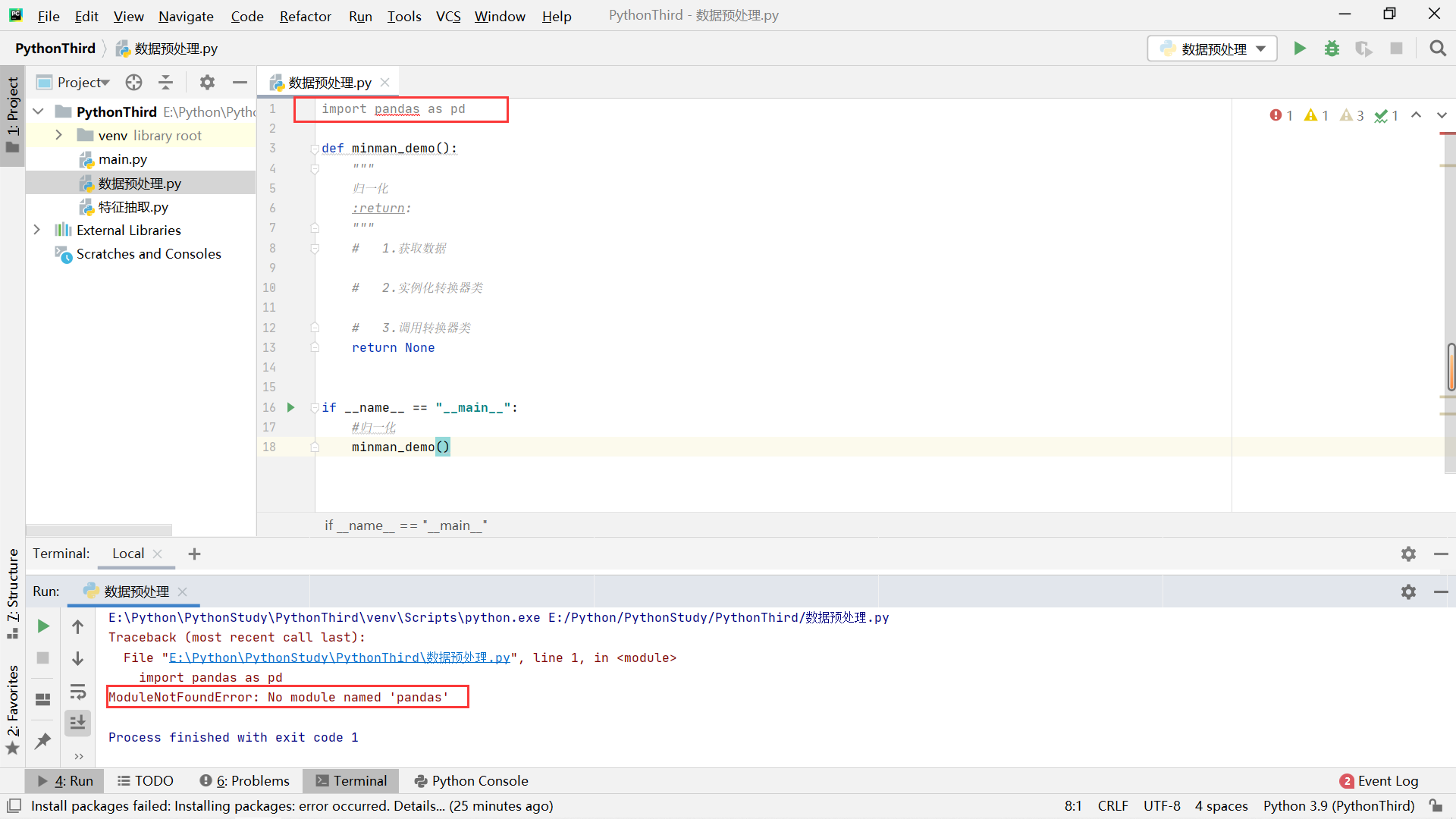This screenshot has width=1456, height=819.
Task: Collapse all folders in the Project panel
Action: (x=165, y=82)
